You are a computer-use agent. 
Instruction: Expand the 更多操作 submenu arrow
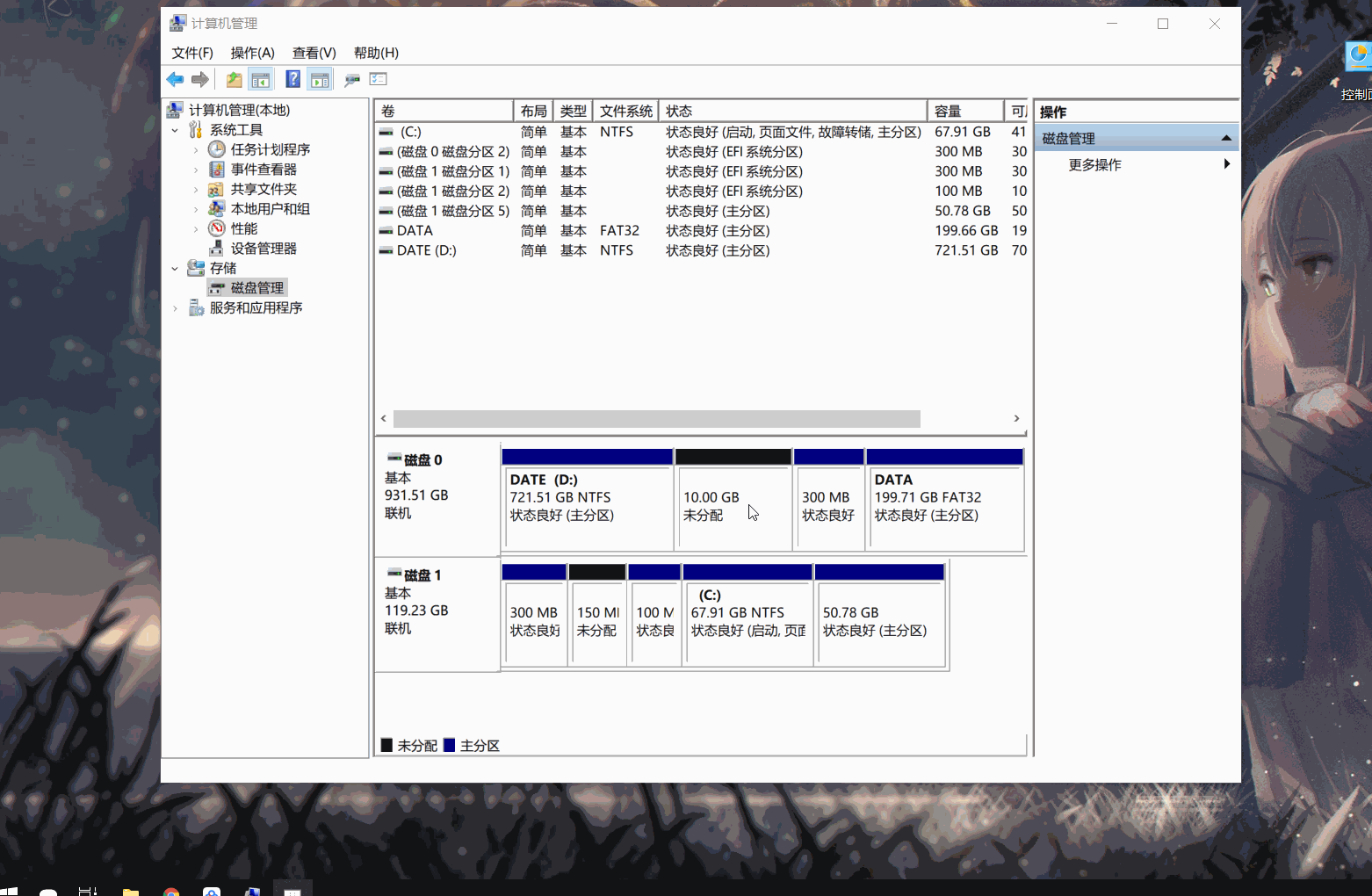click(1226, 164)
